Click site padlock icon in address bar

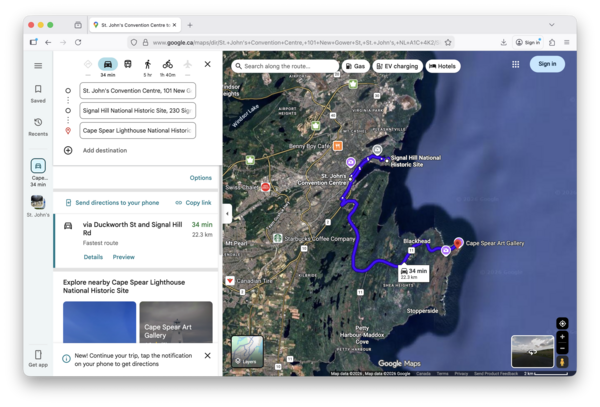pyautogui.click(x=145, y=42)
